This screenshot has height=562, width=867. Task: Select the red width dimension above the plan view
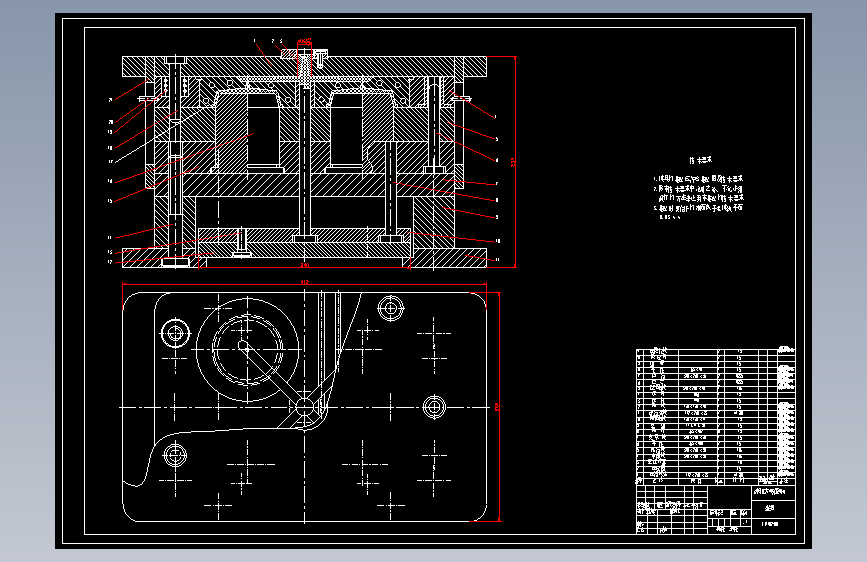click(304, 283)
